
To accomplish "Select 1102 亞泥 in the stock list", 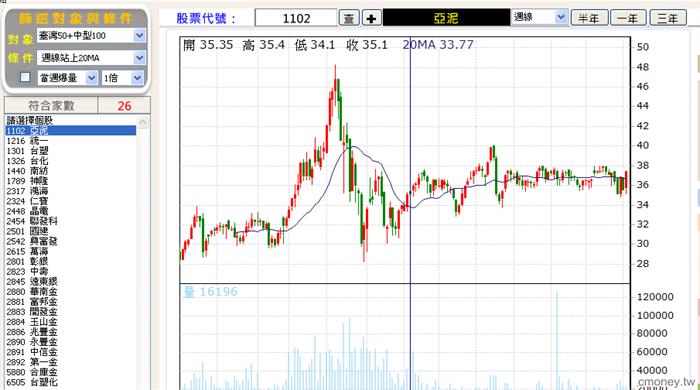I will coord(71,130).
